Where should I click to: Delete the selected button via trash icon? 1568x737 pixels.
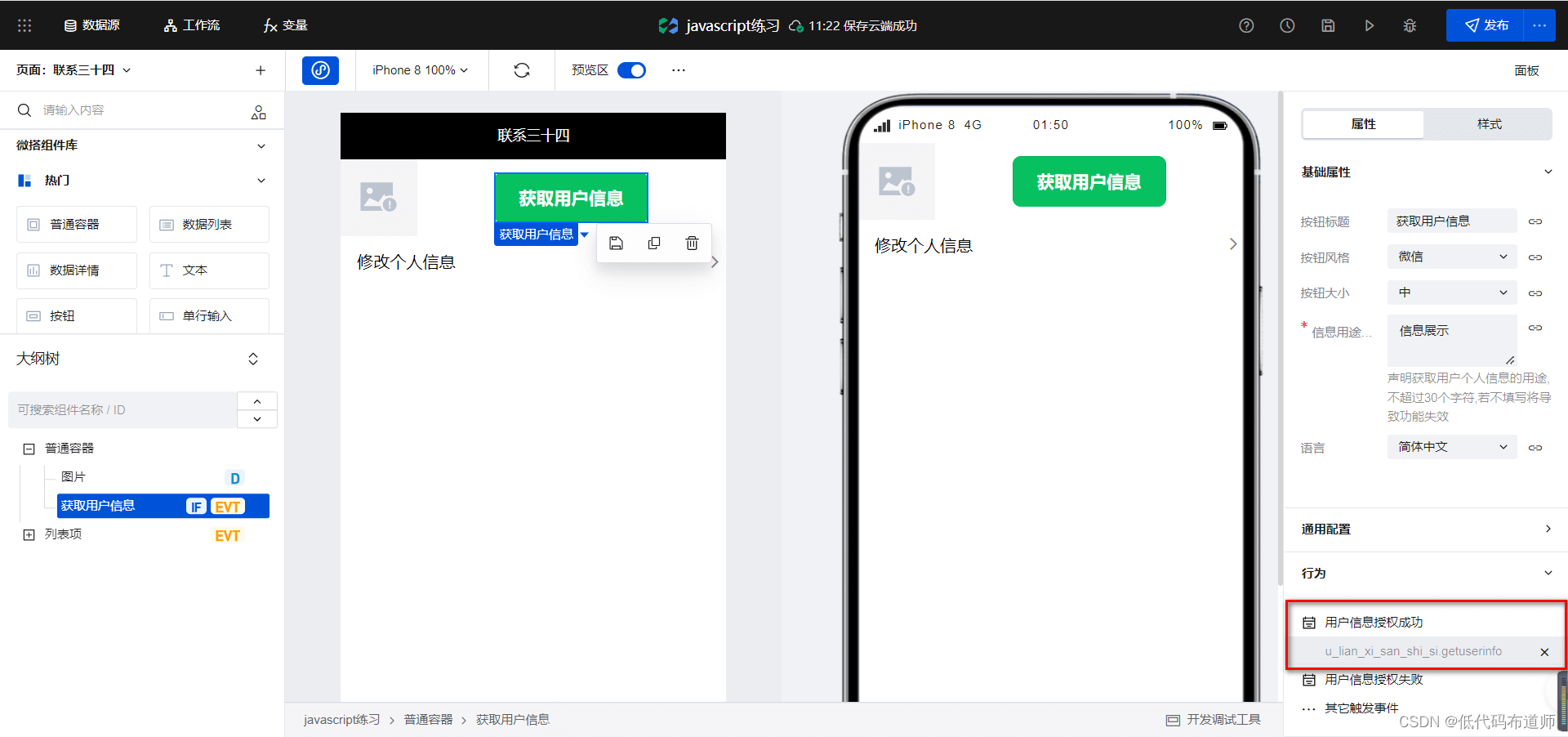(x=692, y=243)
